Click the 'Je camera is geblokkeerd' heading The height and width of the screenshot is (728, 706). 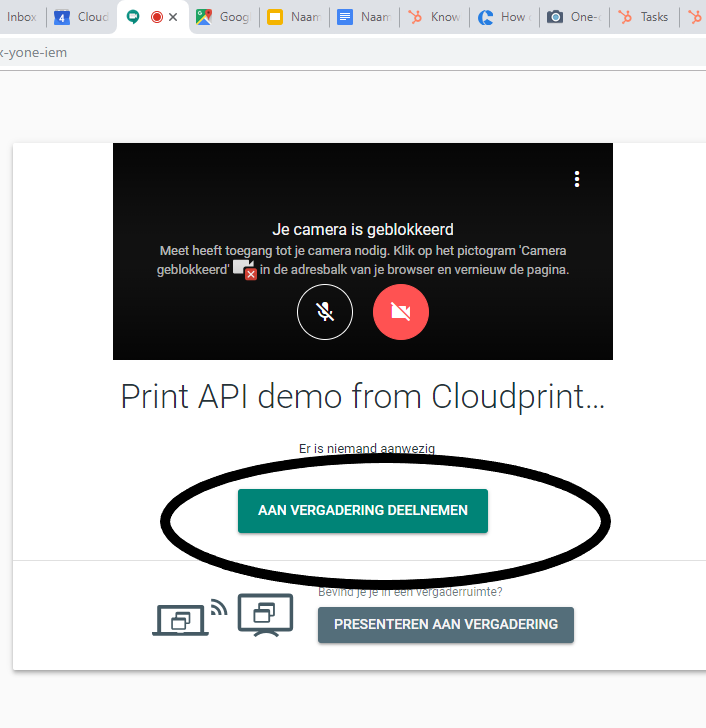[x=363, y=229]
